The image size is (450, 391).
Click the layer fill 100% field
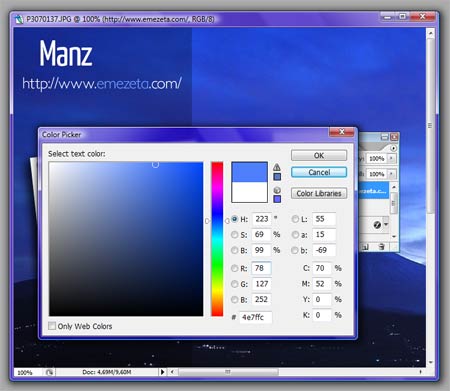[377, 174]
